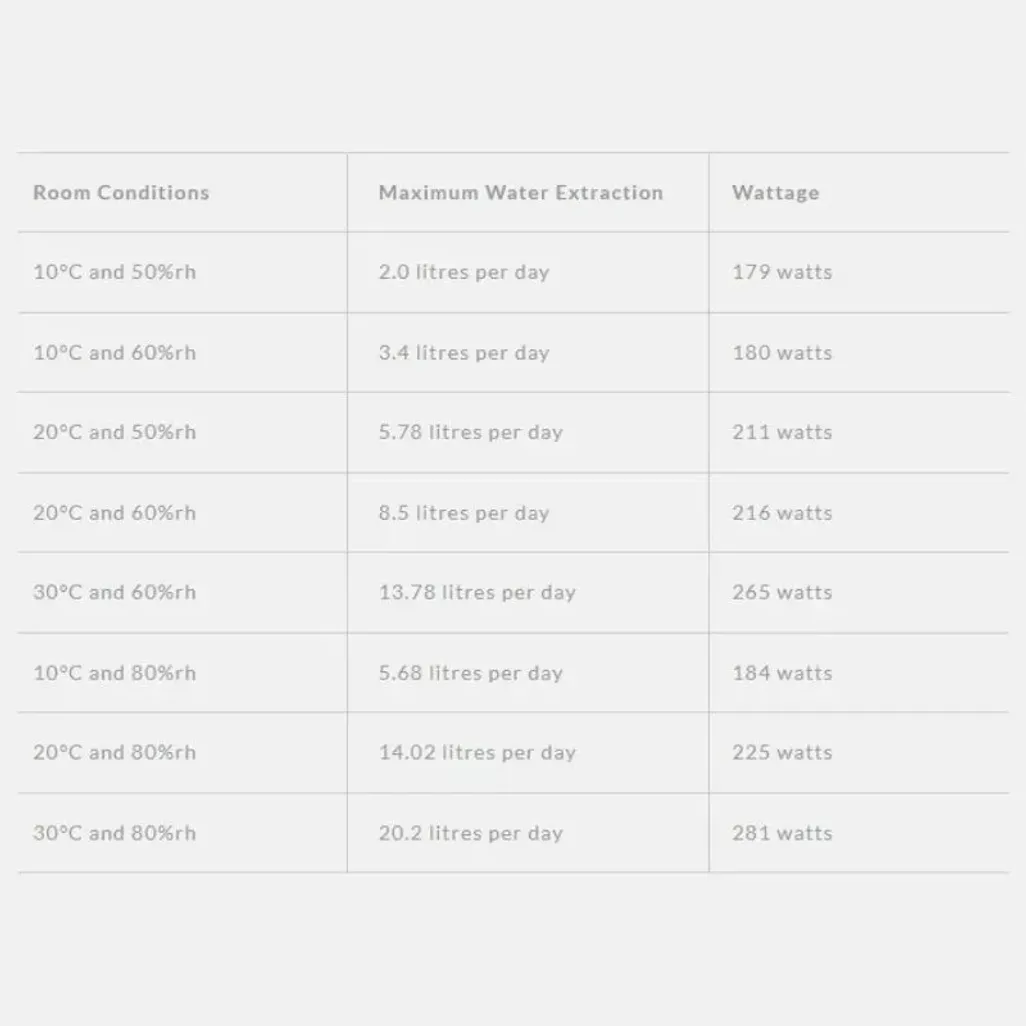1026x1026 pixels.
Task: Click the 30°C and 80%rh cell
Action: point(114,833)
